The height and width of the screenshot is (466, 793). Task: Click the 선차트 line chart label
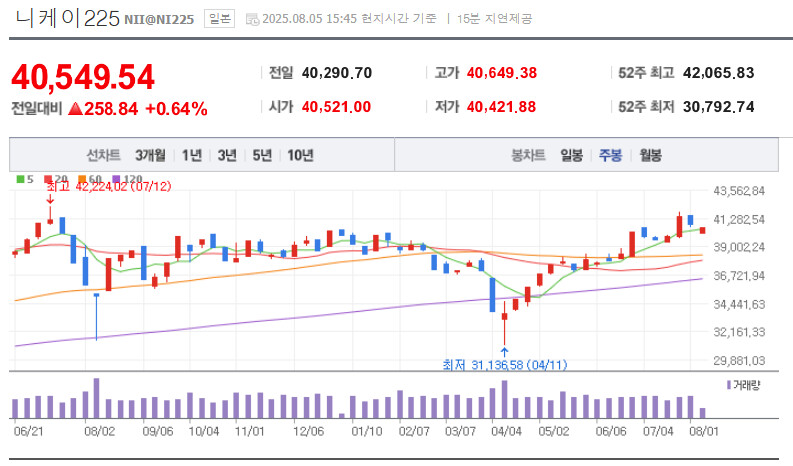pos(103,155)
